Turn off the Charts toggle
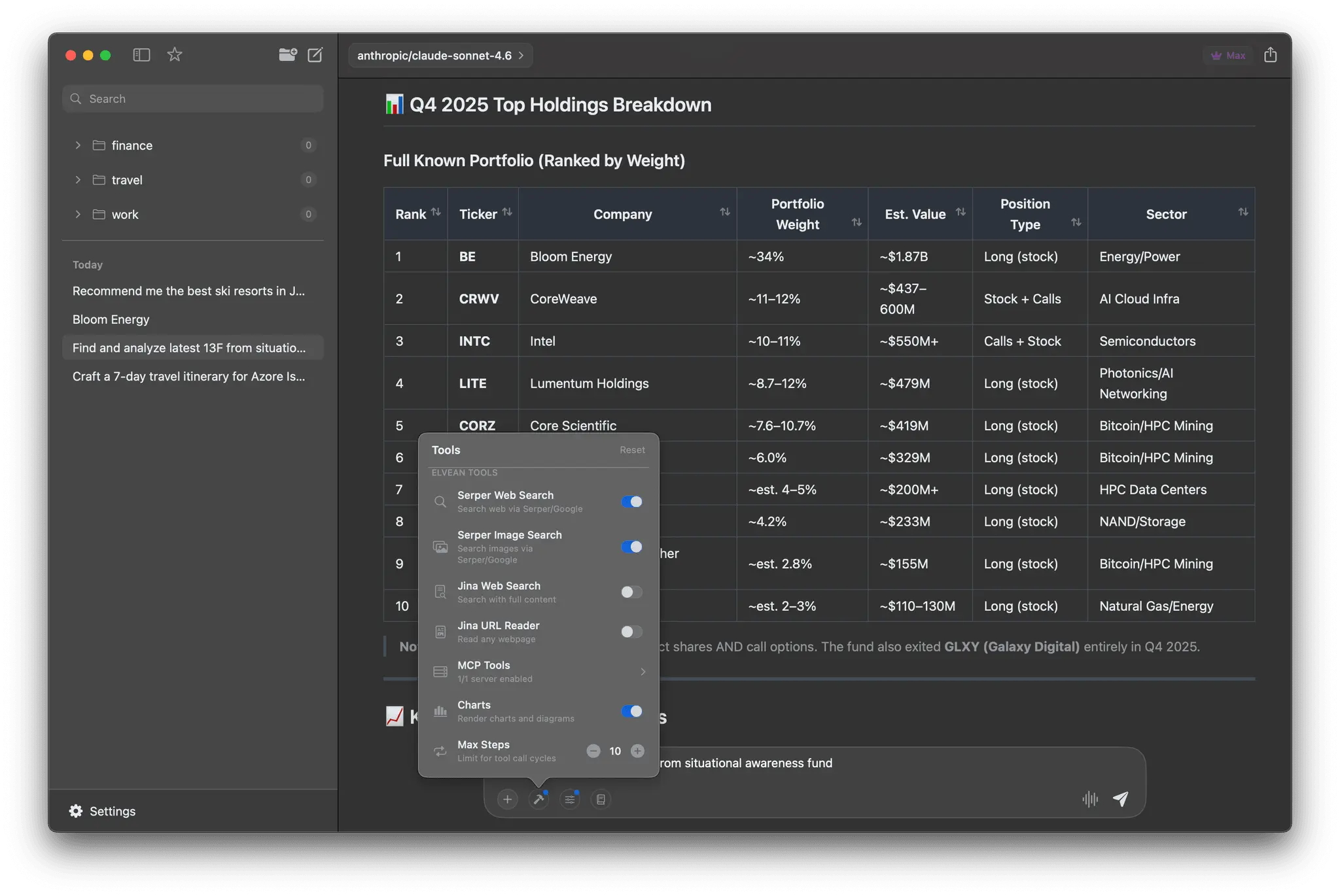The width and height of the screenshot is (1340, 896). [x=632, y=711]
